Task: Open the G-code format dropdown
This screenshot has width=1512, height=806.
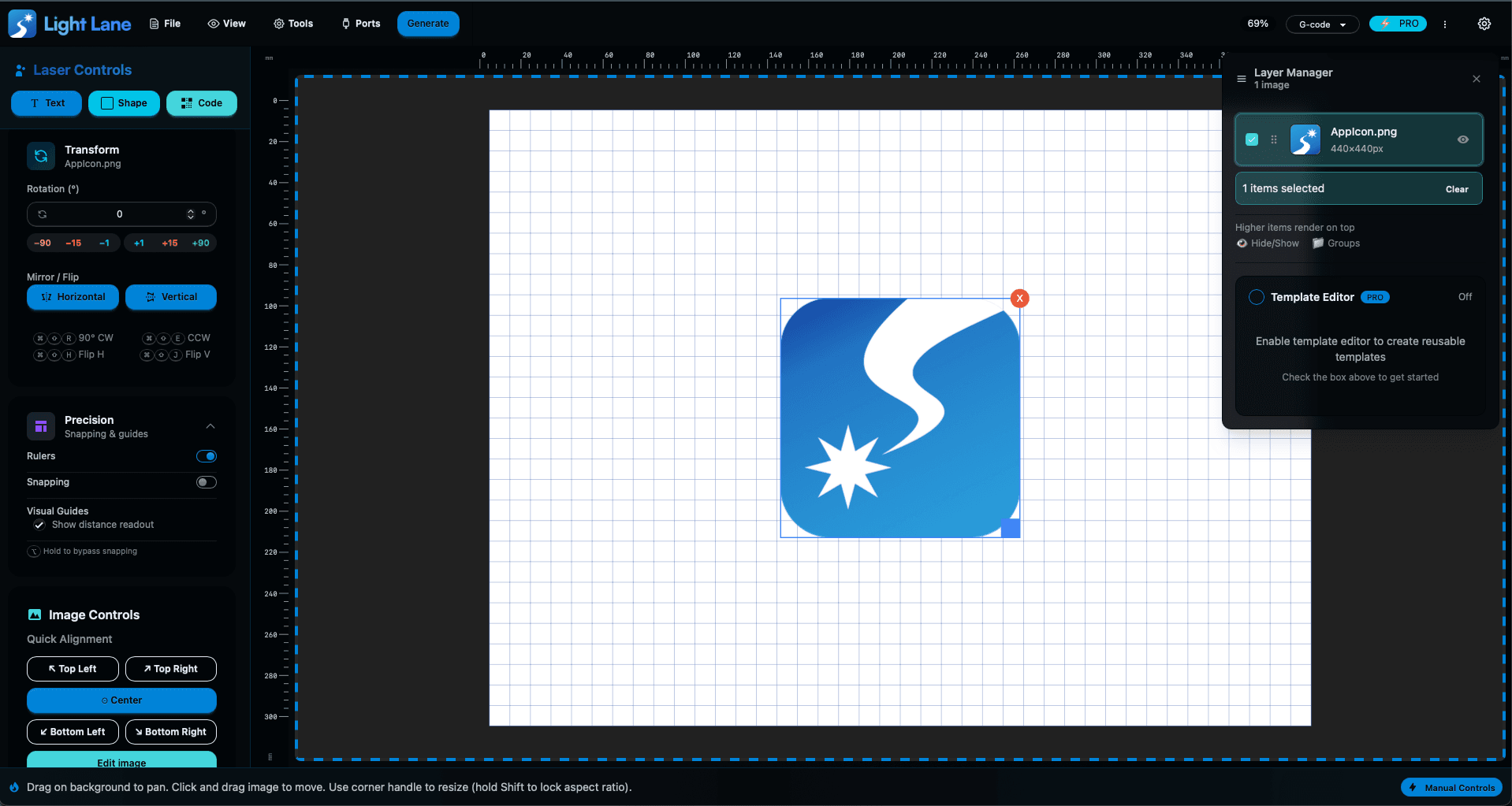Action: tap(1322, 24)
